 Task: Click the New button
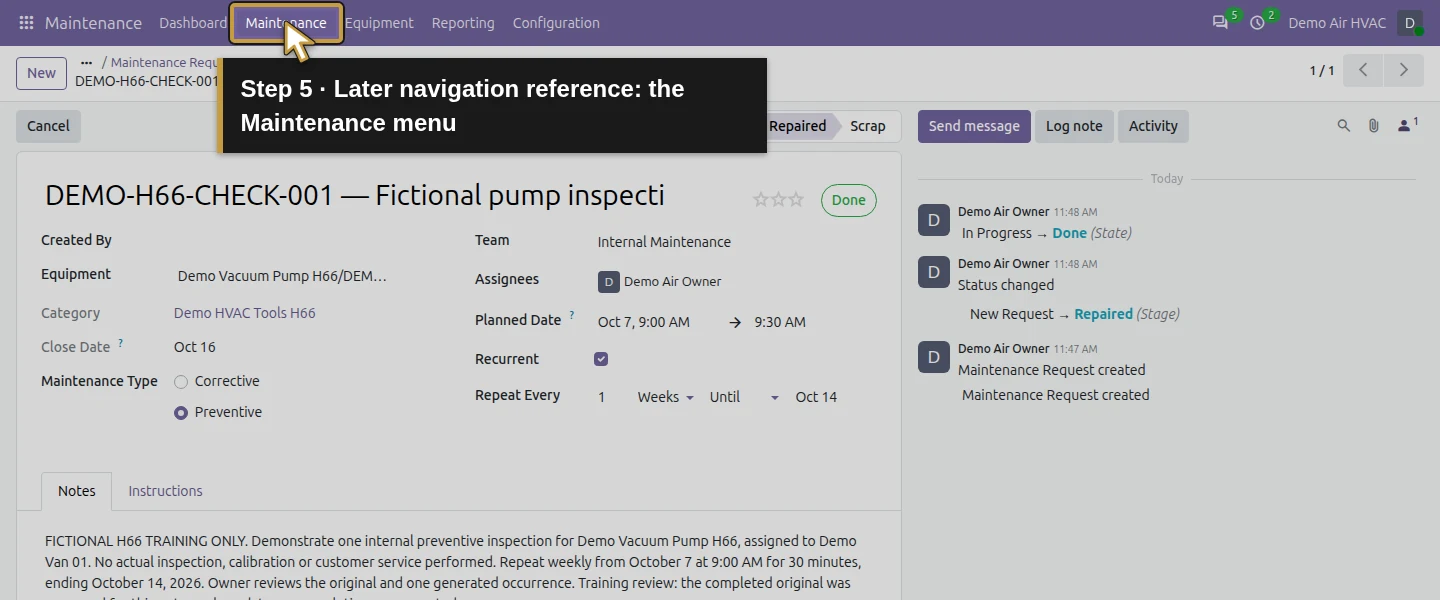point(41,73)
